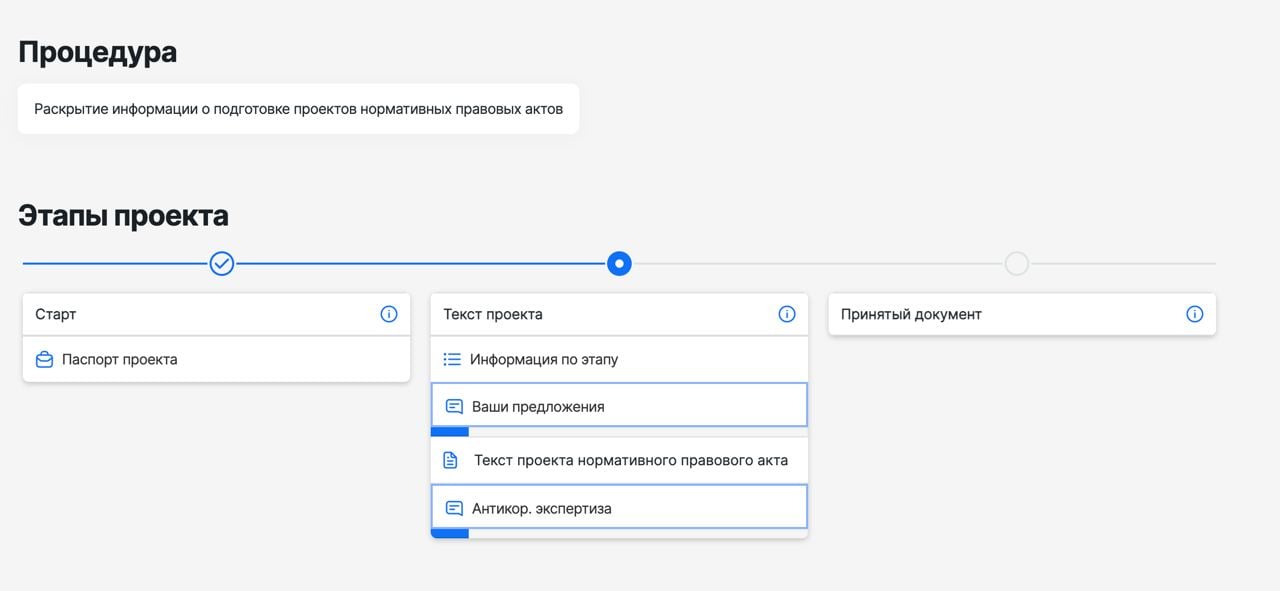Click the comment icon on Ваши предложения
Screen dimensions: 1280x591
453,405
